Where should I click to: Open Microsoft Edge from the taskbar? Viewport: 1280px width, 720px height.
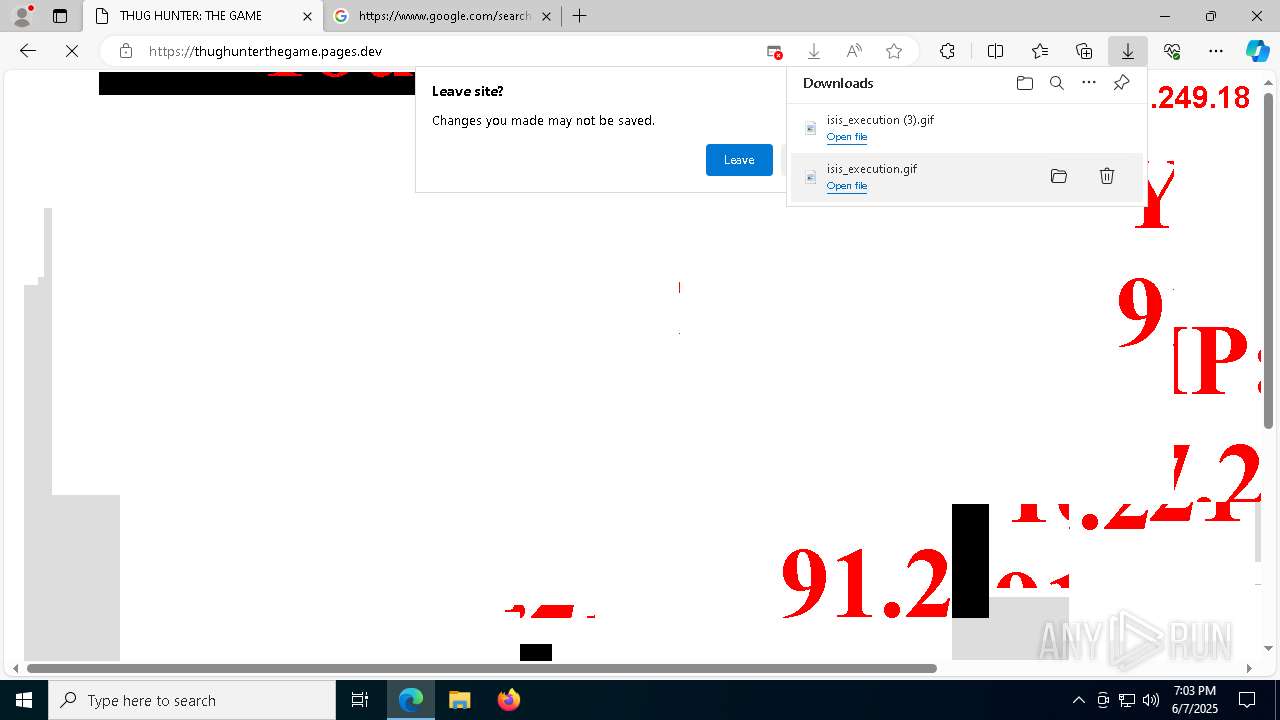point(411,700)
